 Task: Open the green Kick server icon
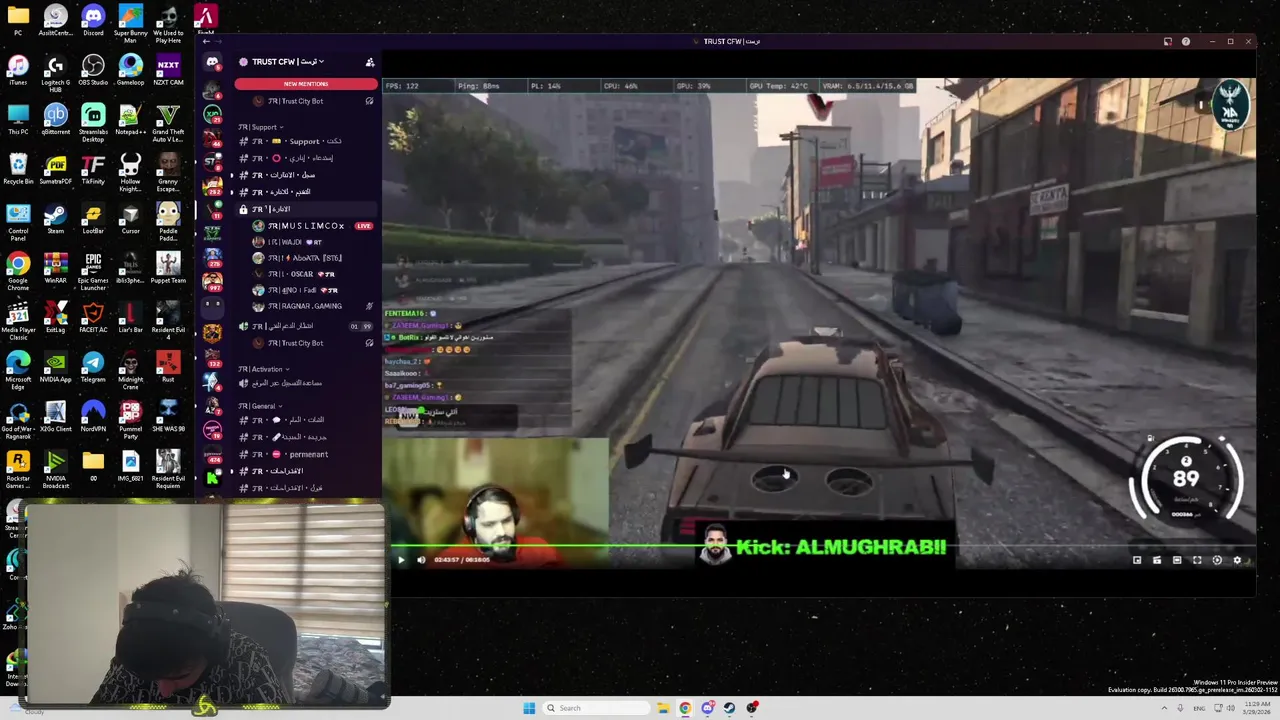click(212, 478)
